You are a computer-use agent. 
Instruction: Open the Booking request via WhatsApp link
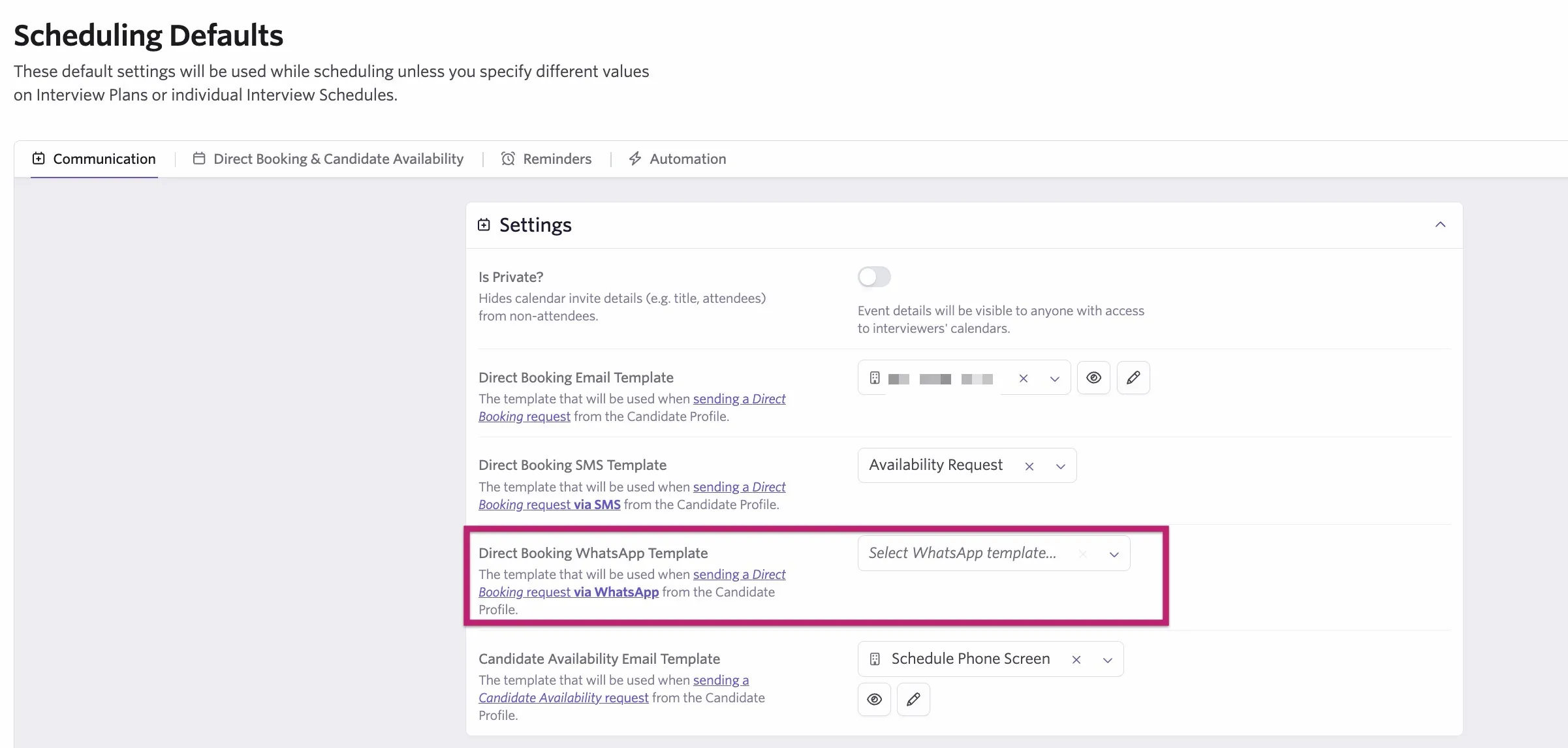[x=569, y=592]
